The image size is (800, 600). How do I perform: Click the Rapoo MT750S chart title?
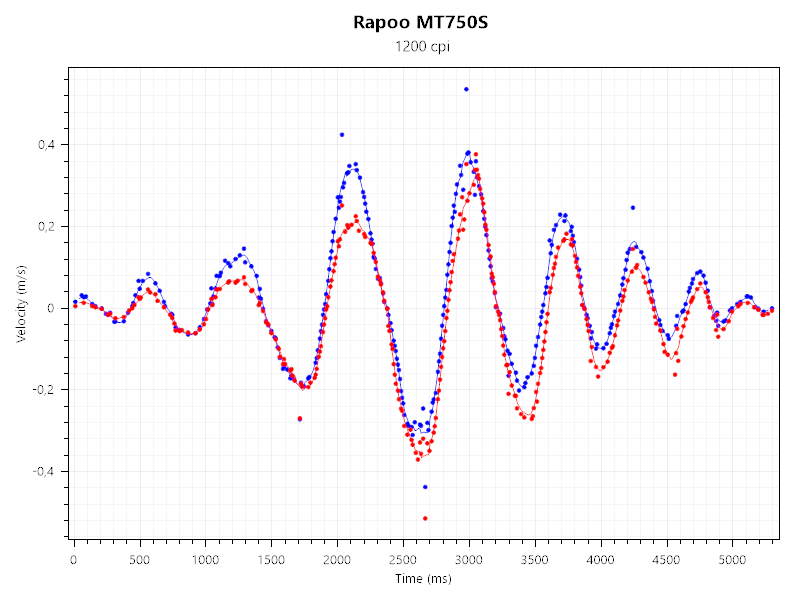pyautogui.click(x=421, y=22)
